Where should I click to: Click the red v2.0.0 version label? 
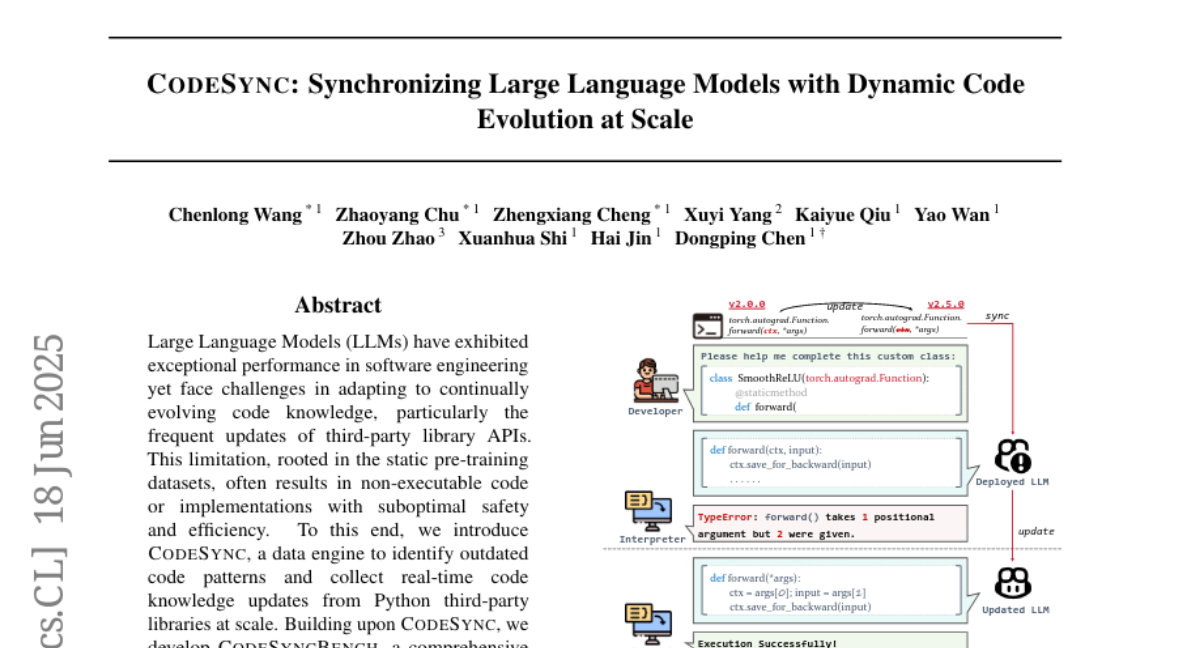(746, 304)
